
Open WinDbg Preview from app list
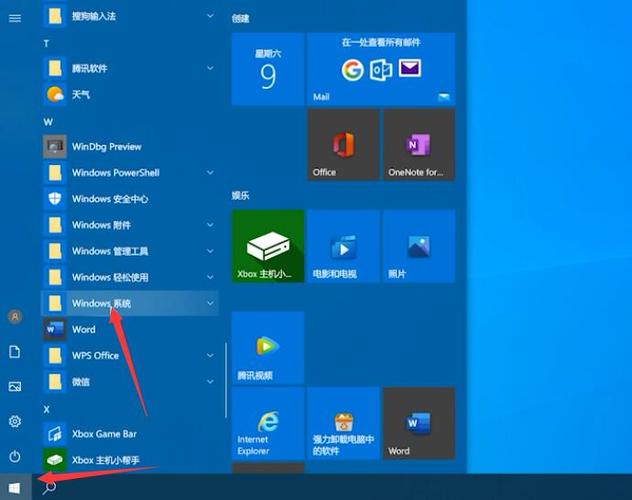(x=106, y=146)
